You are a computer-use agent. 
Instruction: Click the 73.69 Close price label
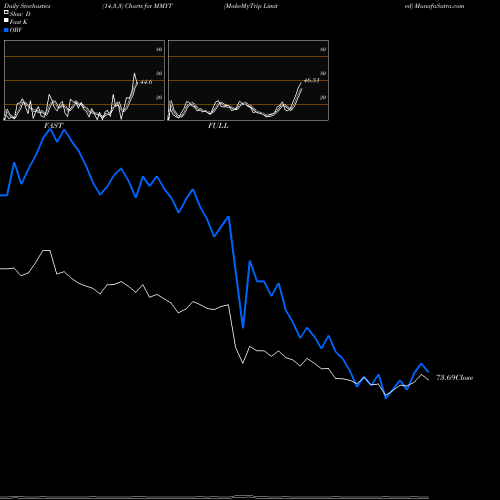[x=455, y=378]
